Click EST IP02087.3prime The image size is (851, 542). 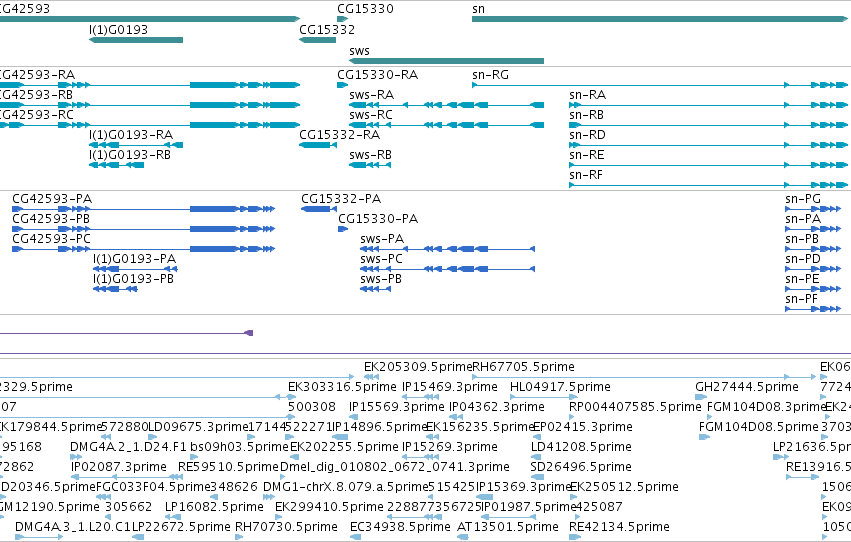[118, 468]
